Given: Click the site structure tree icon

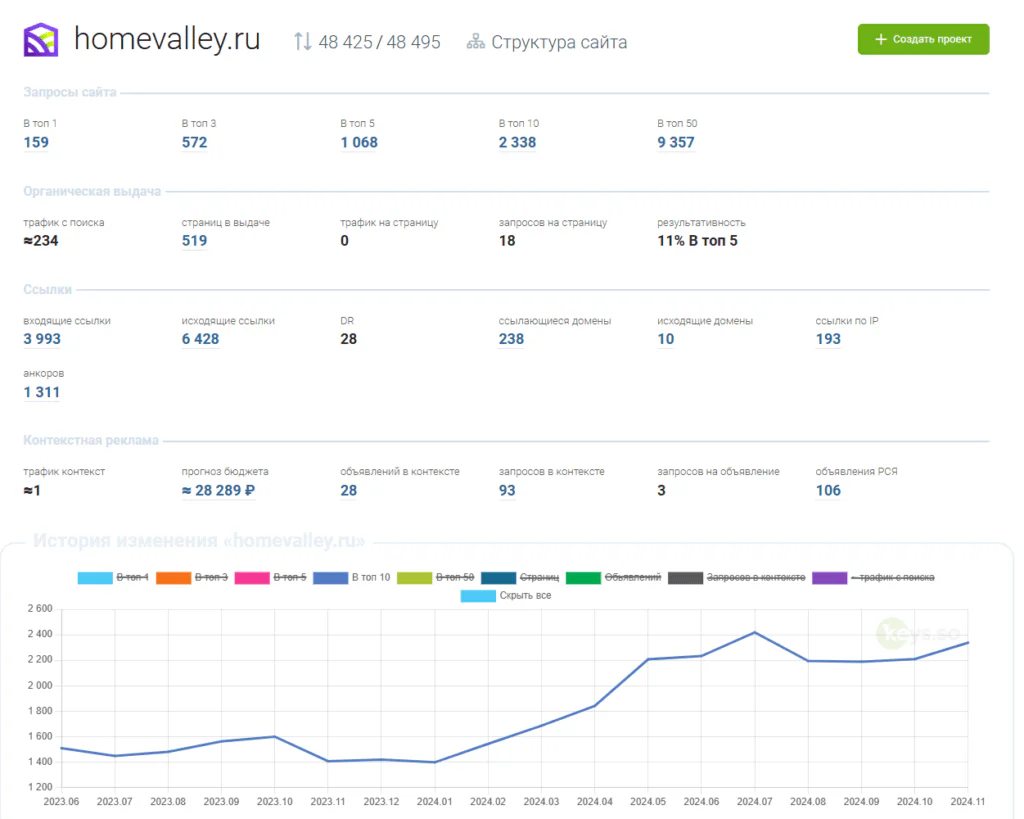Looking at the screenshot, I should point(475,42).
